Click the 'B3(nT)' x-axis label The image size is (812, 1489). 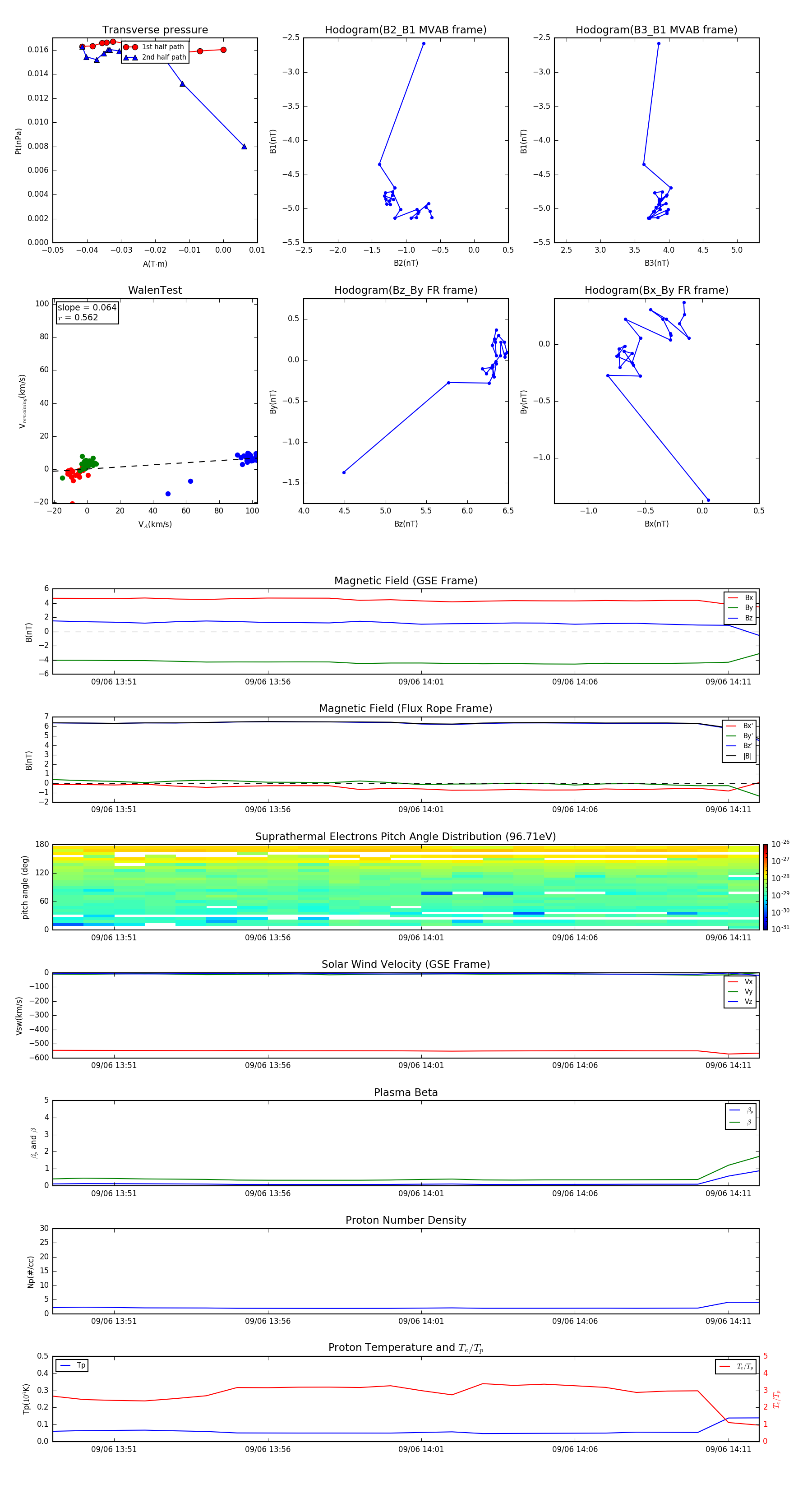point(656,263)
